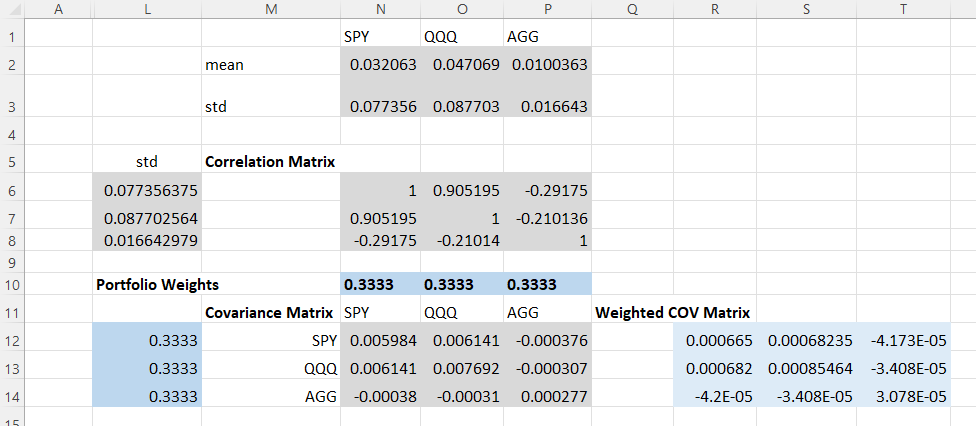Click weight 0.3333 in cell P10
976x426 pixels.
tap(547, 285)
